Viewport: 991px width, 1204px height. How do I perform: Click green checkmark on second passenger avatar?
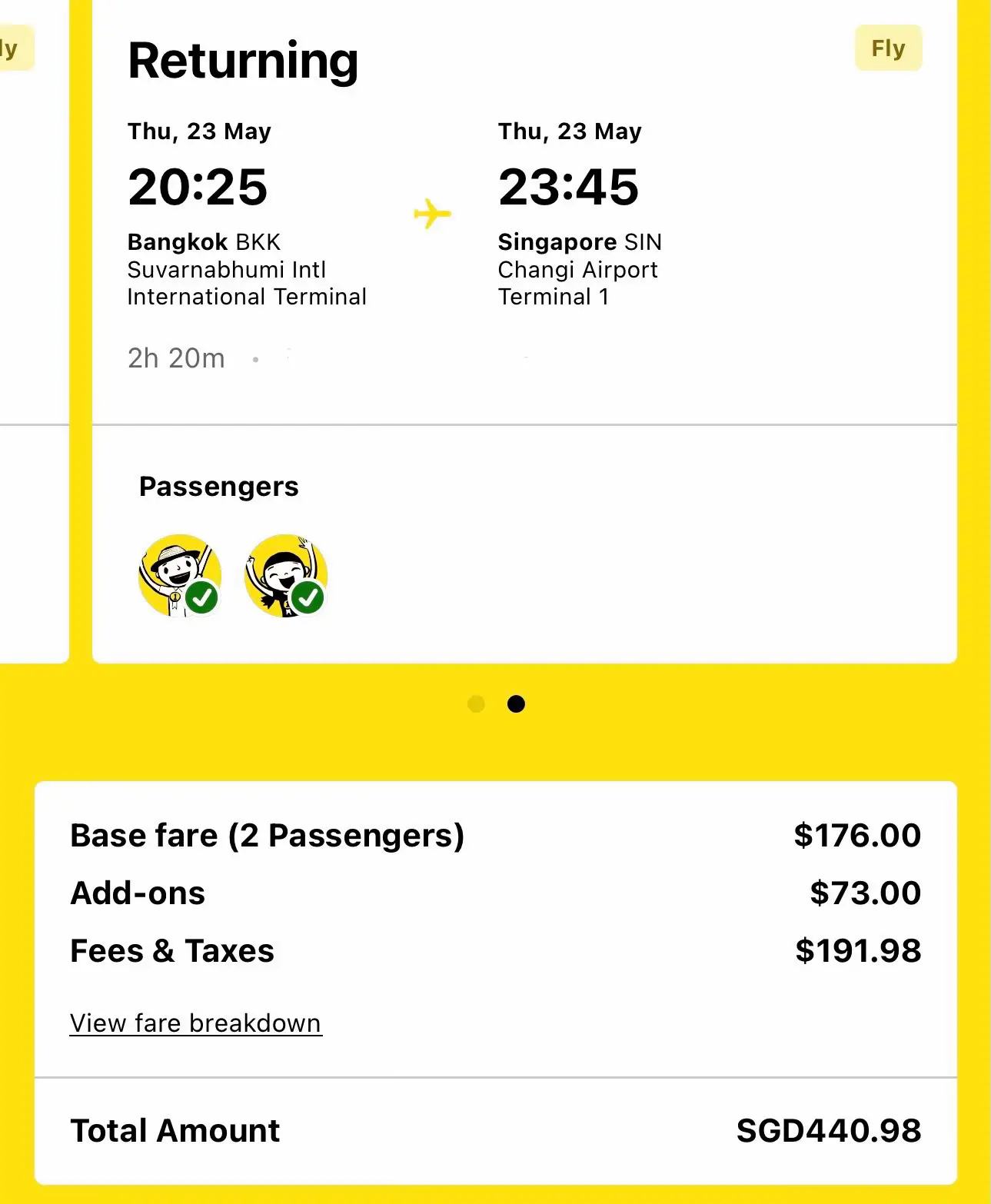[x=308, y=598]
